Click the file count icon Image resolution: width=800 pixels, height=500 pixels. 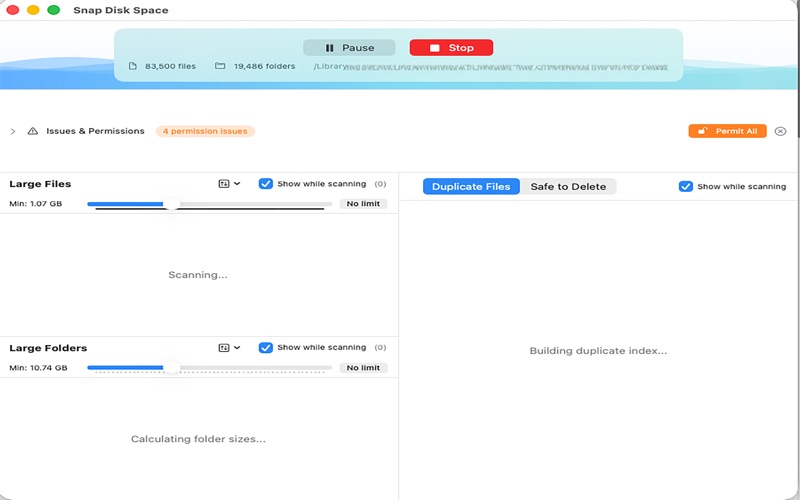133,66
